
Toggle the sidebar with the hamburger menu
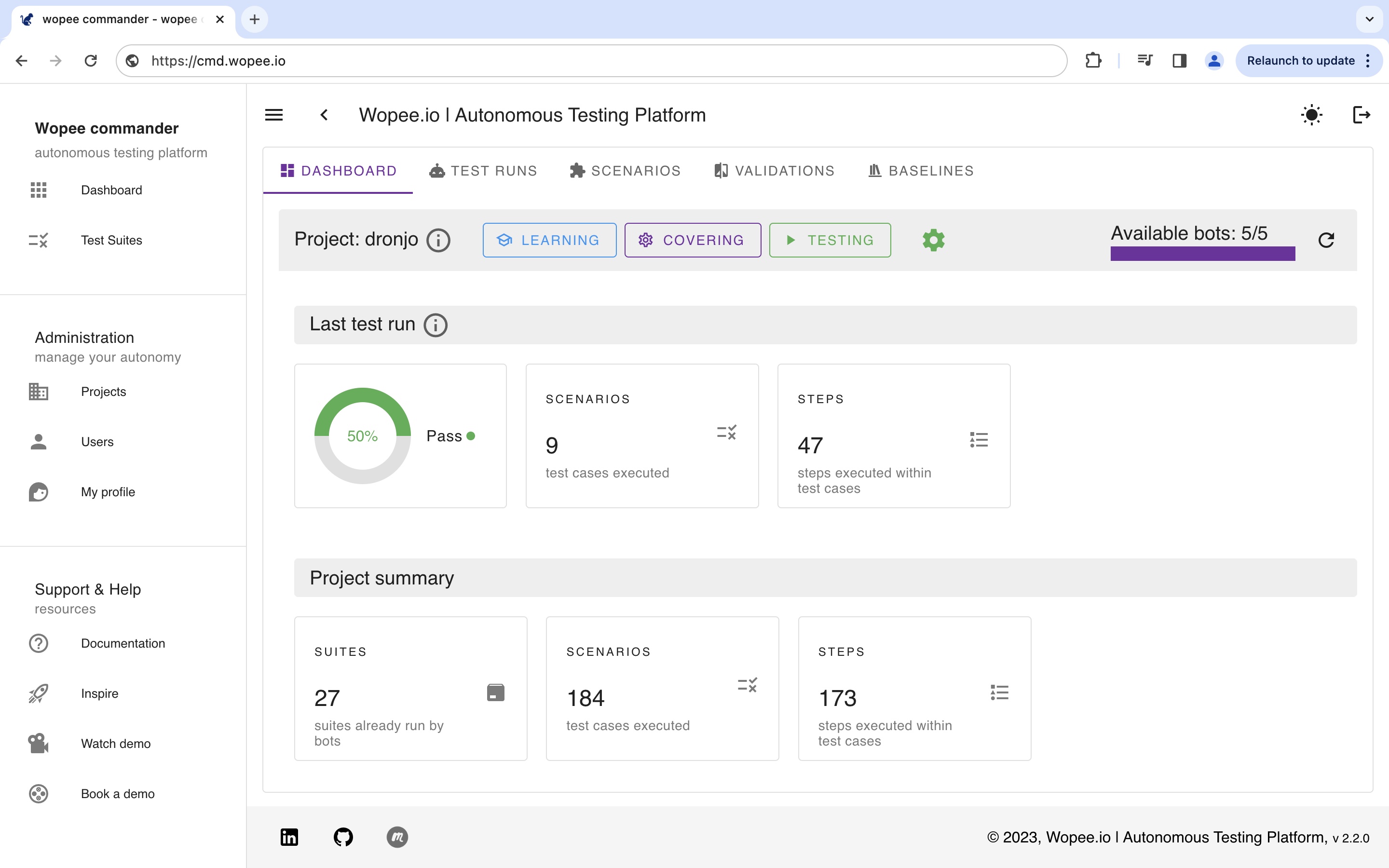click(274, 115)
